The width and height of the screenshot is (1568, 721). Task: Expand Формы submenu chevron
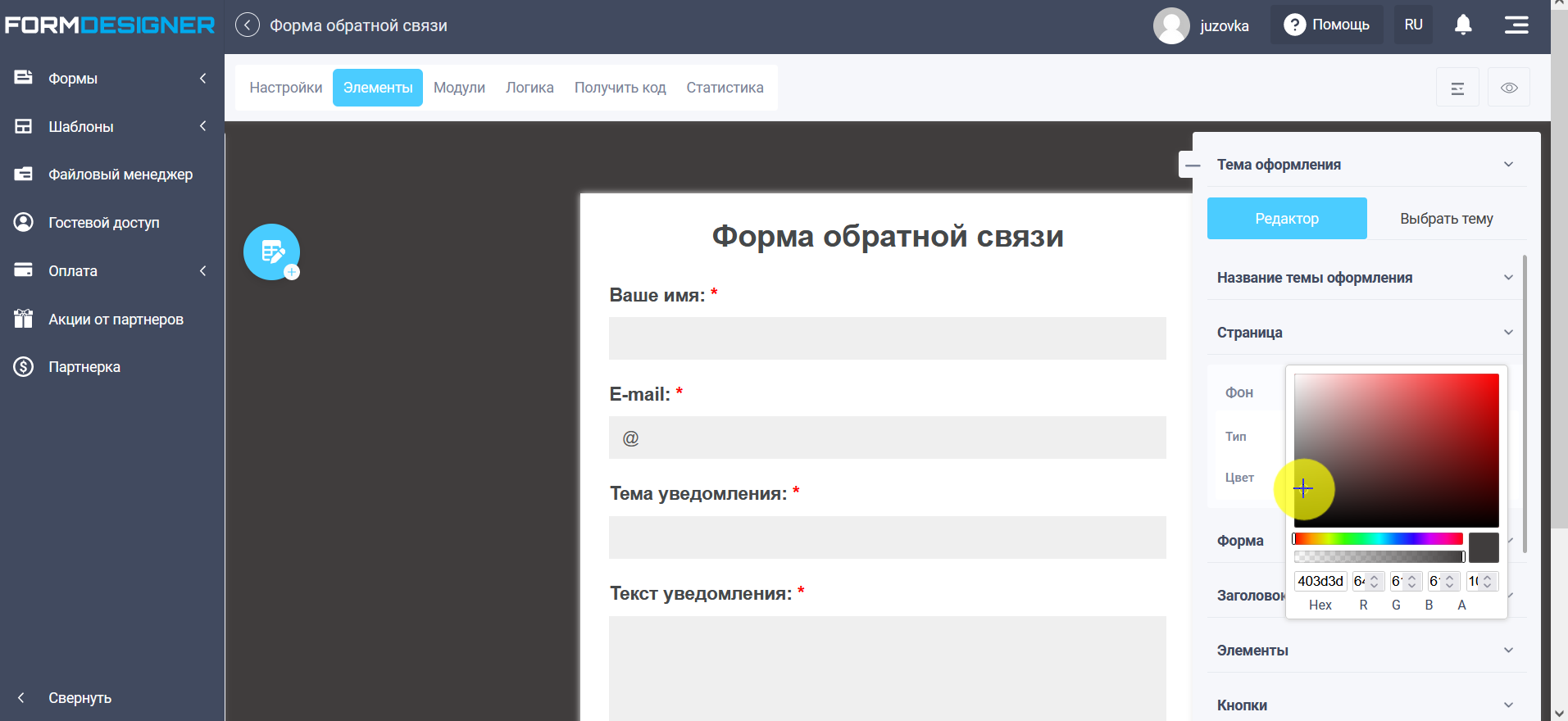tap(202, 78)
